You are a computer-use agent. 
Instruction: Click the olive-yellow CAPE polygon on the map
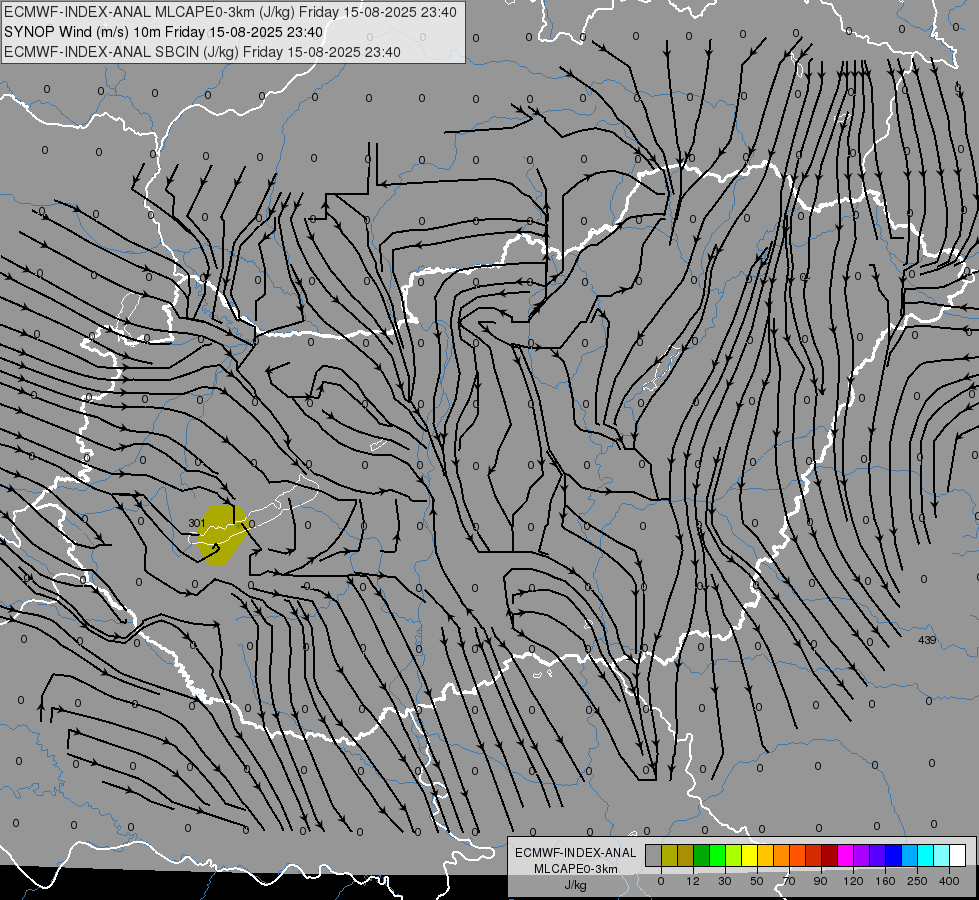coord(223,535)
